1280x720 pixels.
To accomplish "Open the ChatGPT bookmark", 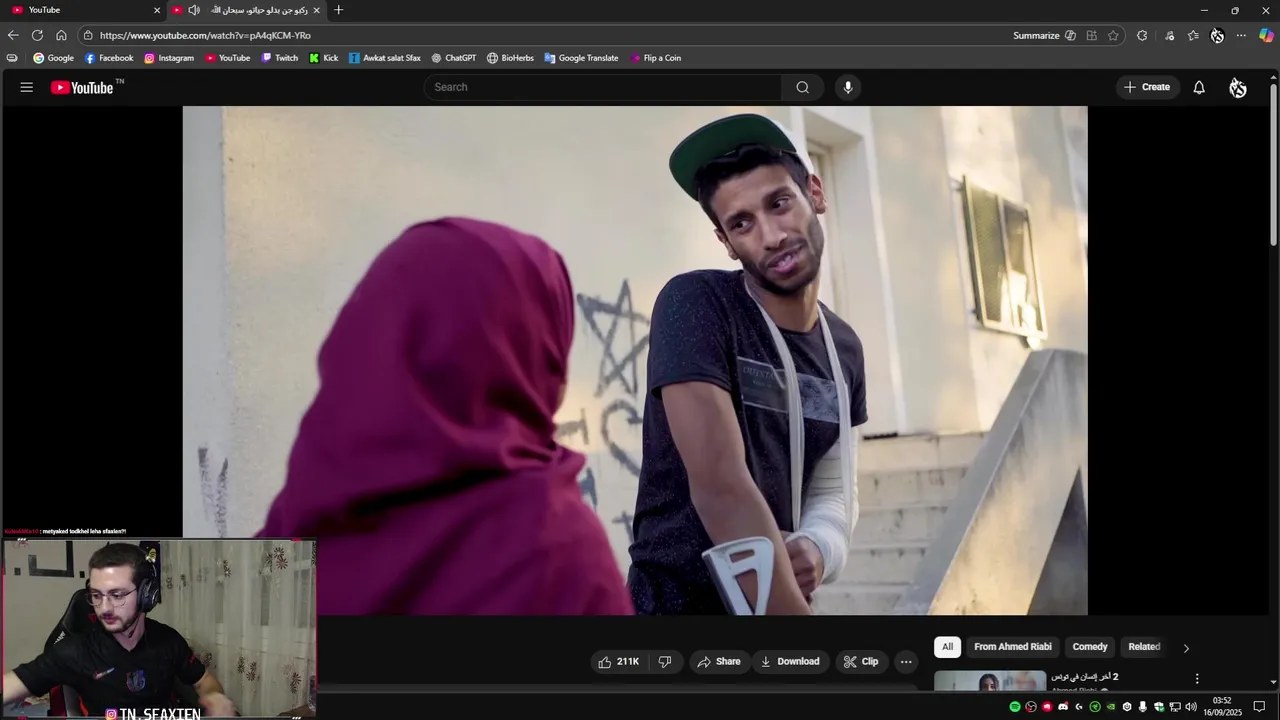I will point(454,58).
